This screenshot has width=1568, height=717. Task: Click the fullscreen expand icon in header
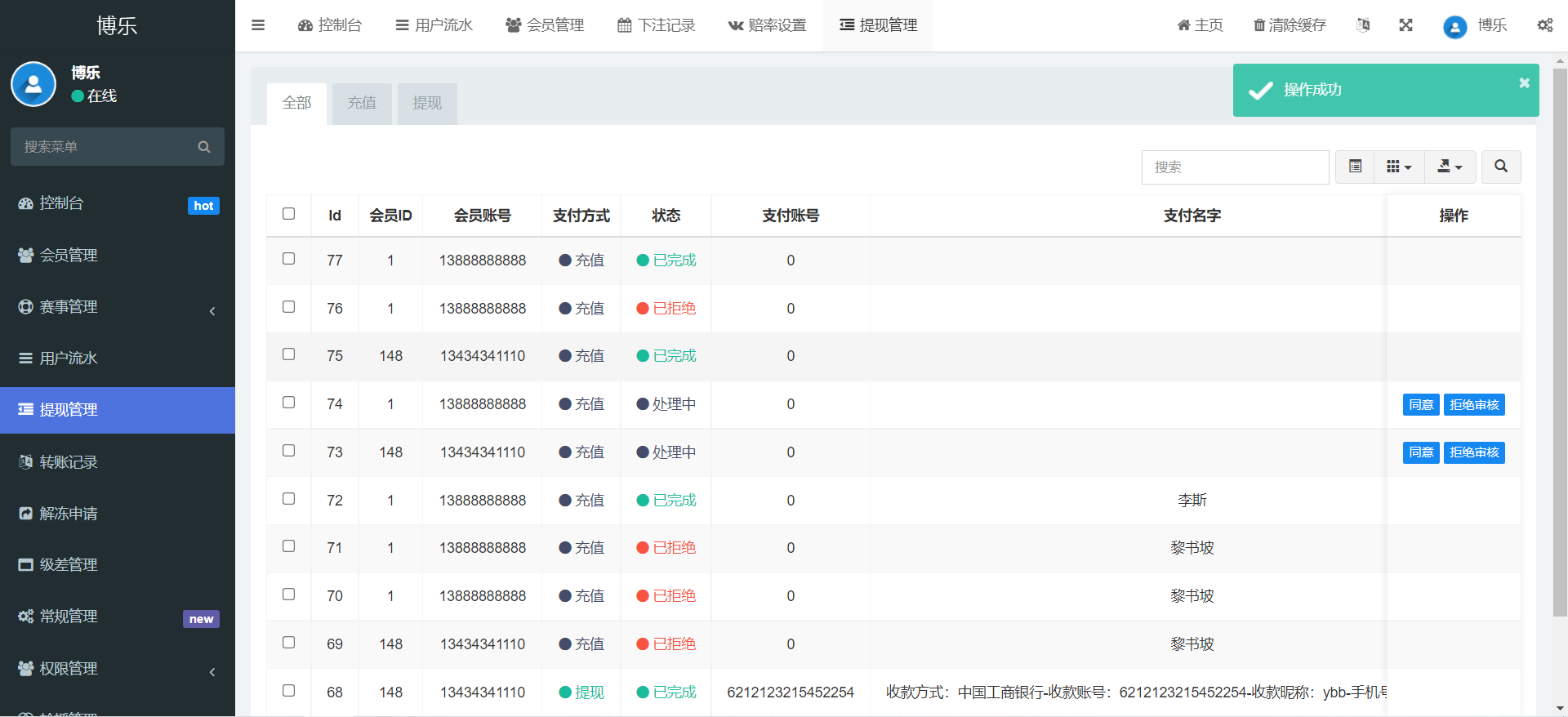point(1405,25)
